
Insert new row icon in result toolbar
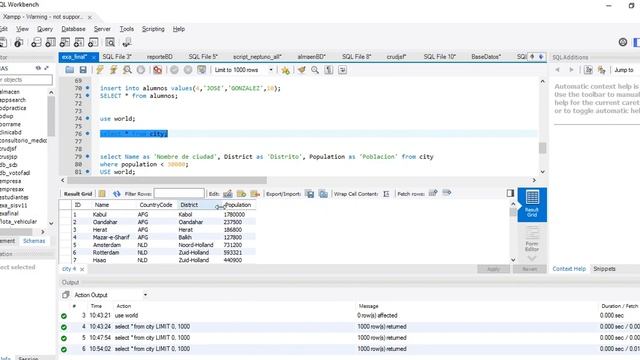click(x=242, y=193)
